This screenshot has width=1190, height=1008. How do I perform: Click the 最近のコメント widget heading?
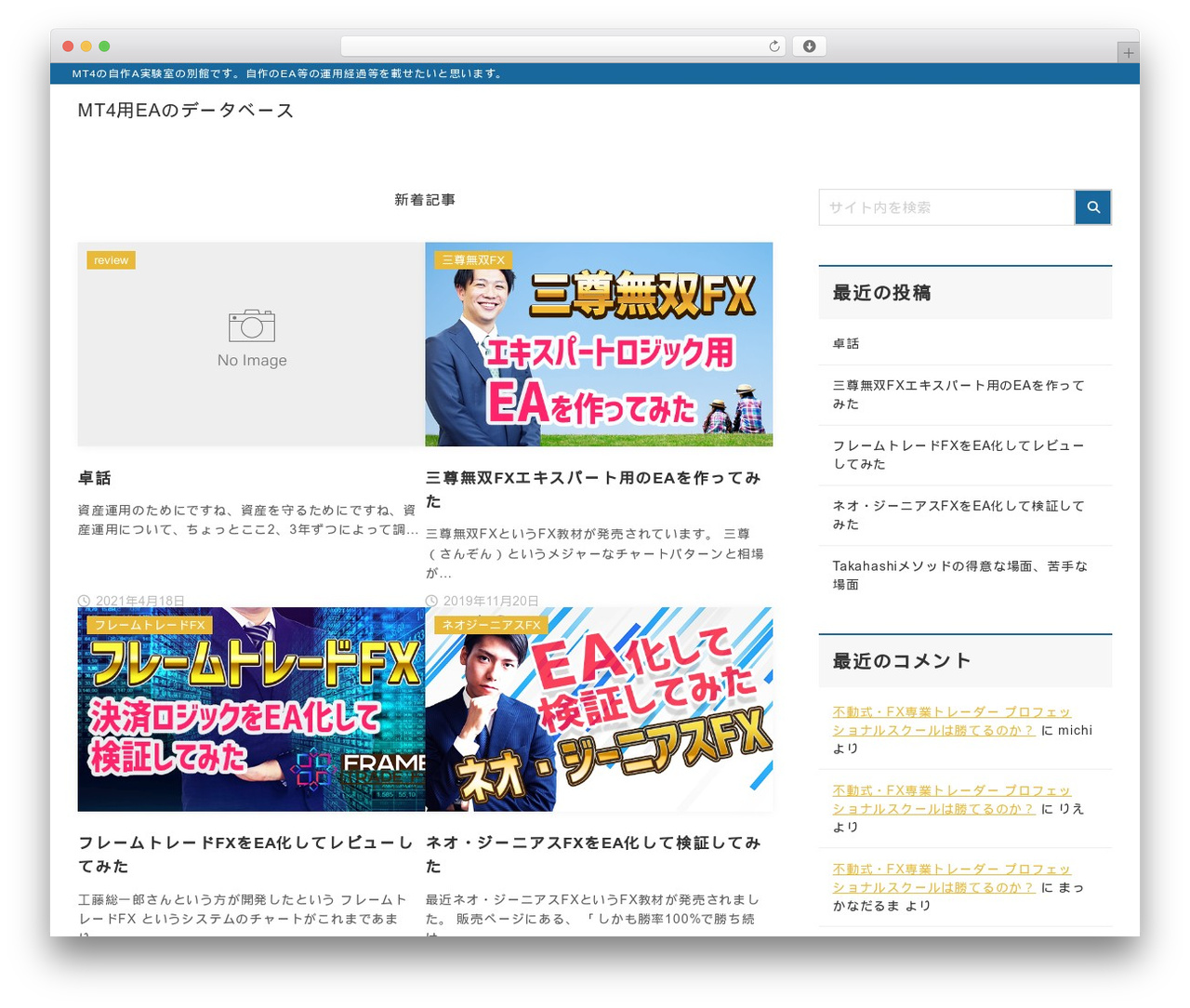click(x=902, y=661)
